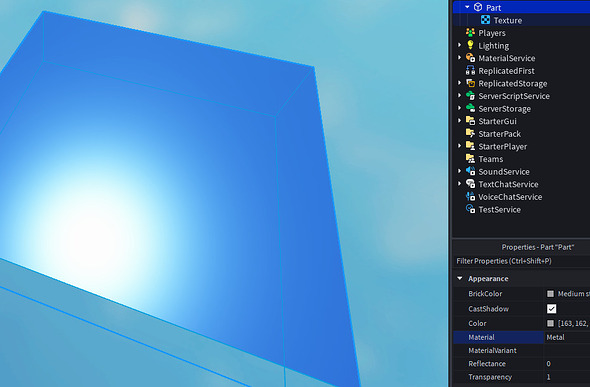Click the ServerScriptService icon
The width and height of the screenshot is (590, 387).
click(x=470, y=96)
